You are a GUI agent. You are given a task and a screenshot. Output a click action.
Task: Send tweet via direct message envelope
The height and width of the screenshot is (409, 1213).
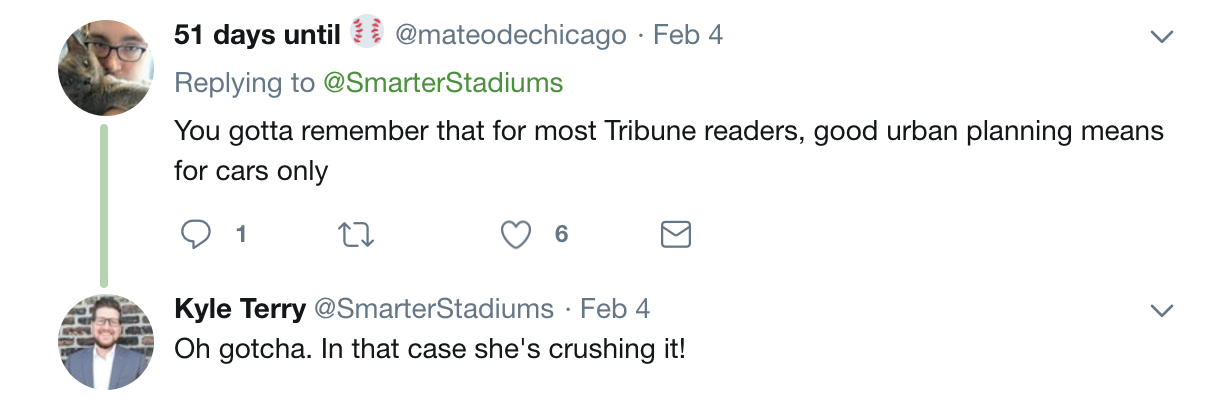click(676, 234)
